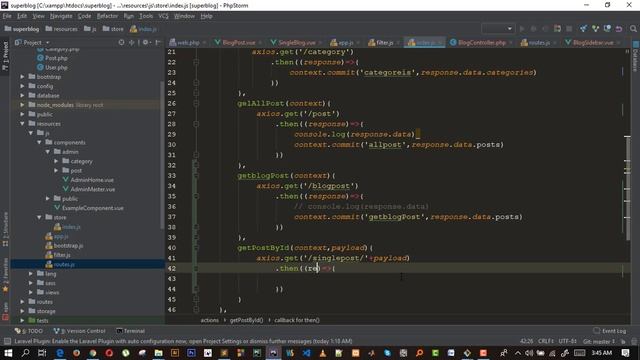Expand the bootstrap folder
The width and height of the screenshot is (640, 360).
pos(22,77)
